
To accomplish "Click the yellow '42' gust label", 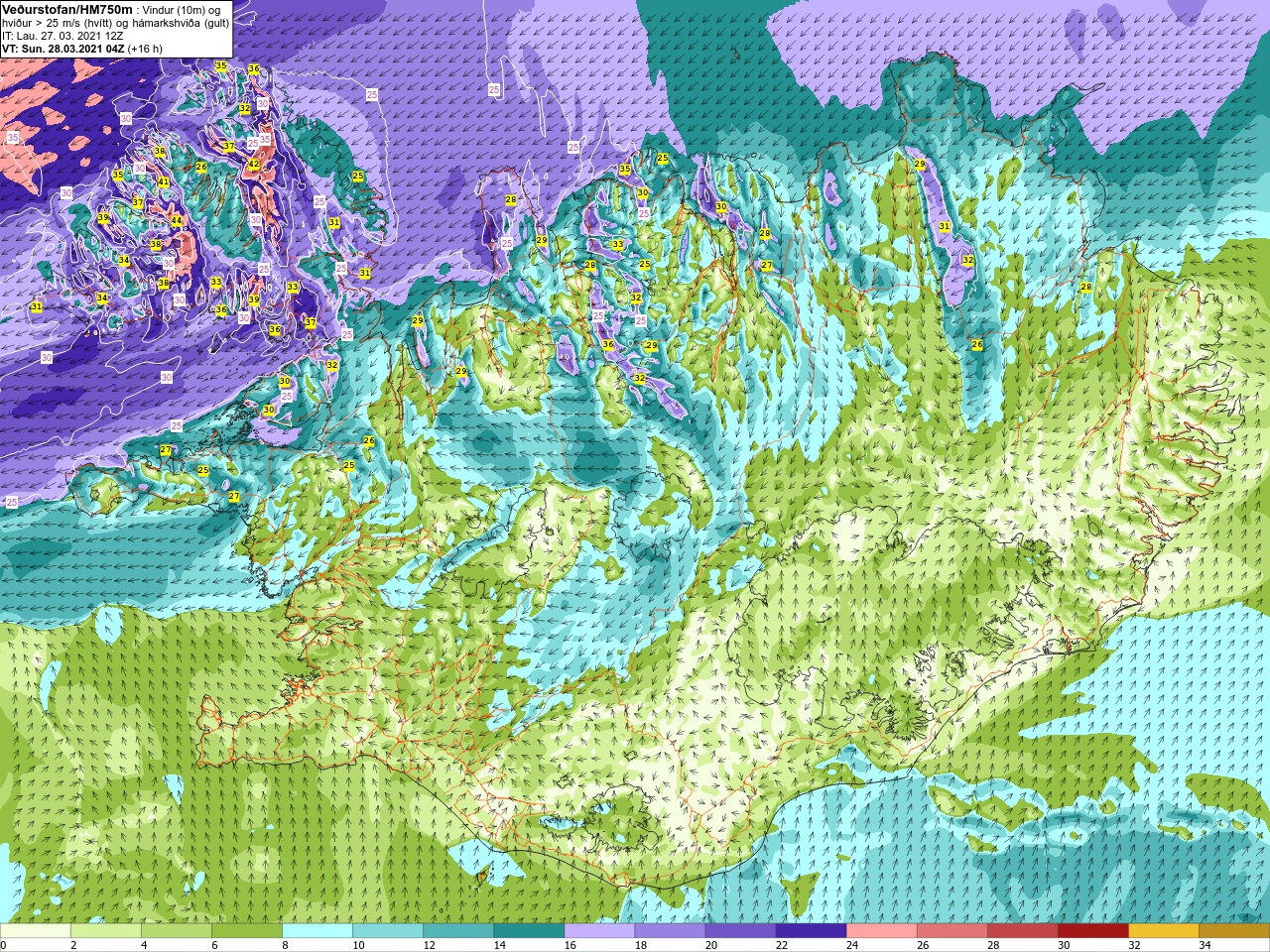I will coord(253,165).
